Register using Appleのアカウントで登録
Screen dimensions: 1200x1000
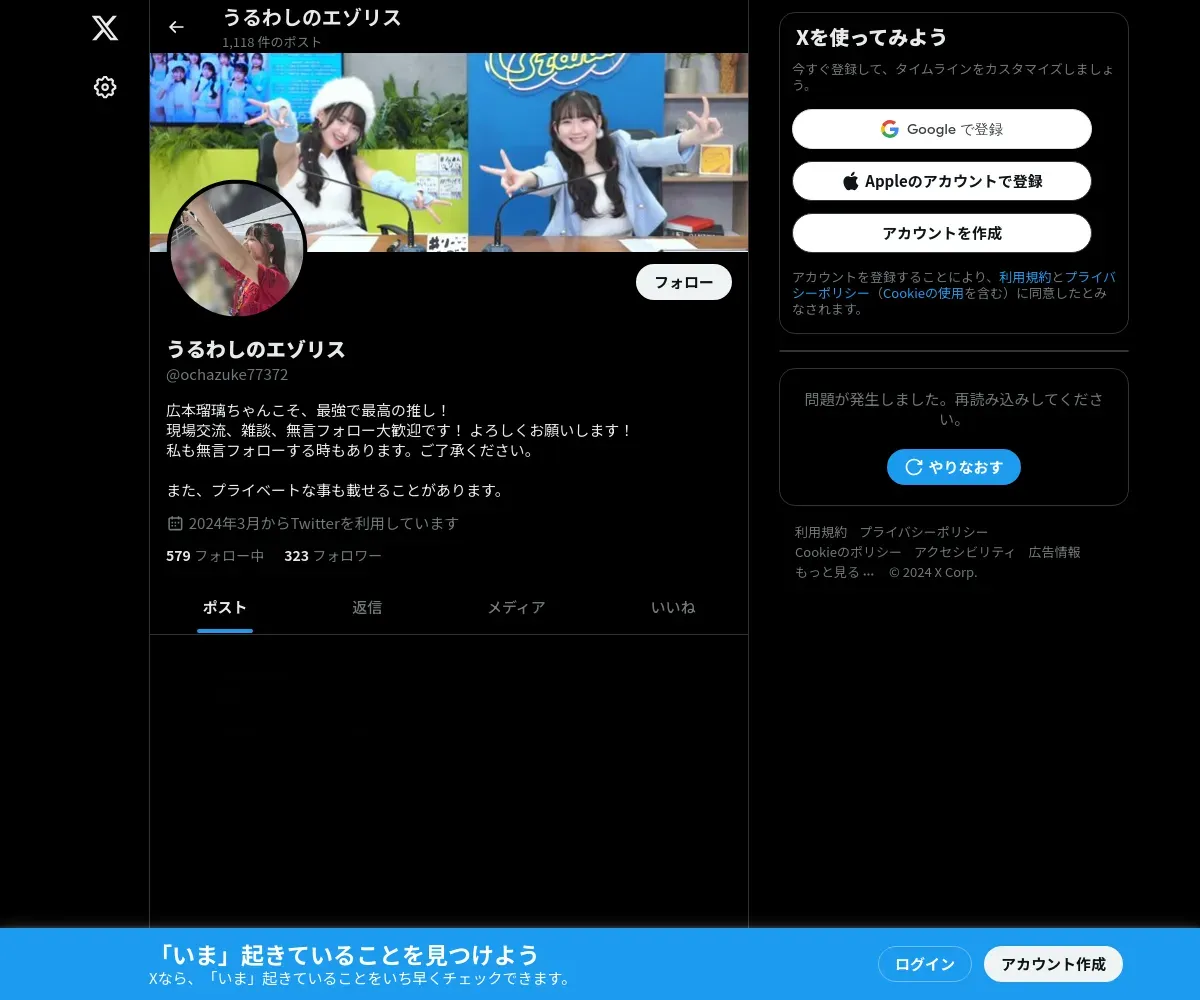[x=942, y=181]
